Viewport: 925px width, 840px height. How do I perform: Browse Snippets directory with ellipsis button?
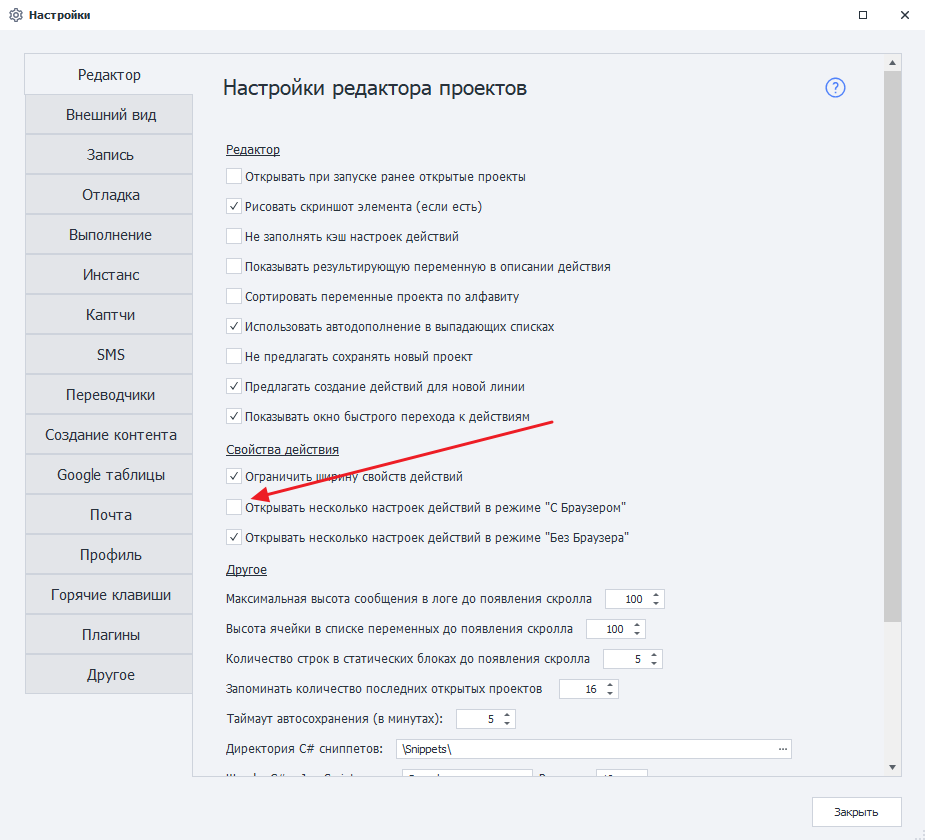tap(782, 749)
